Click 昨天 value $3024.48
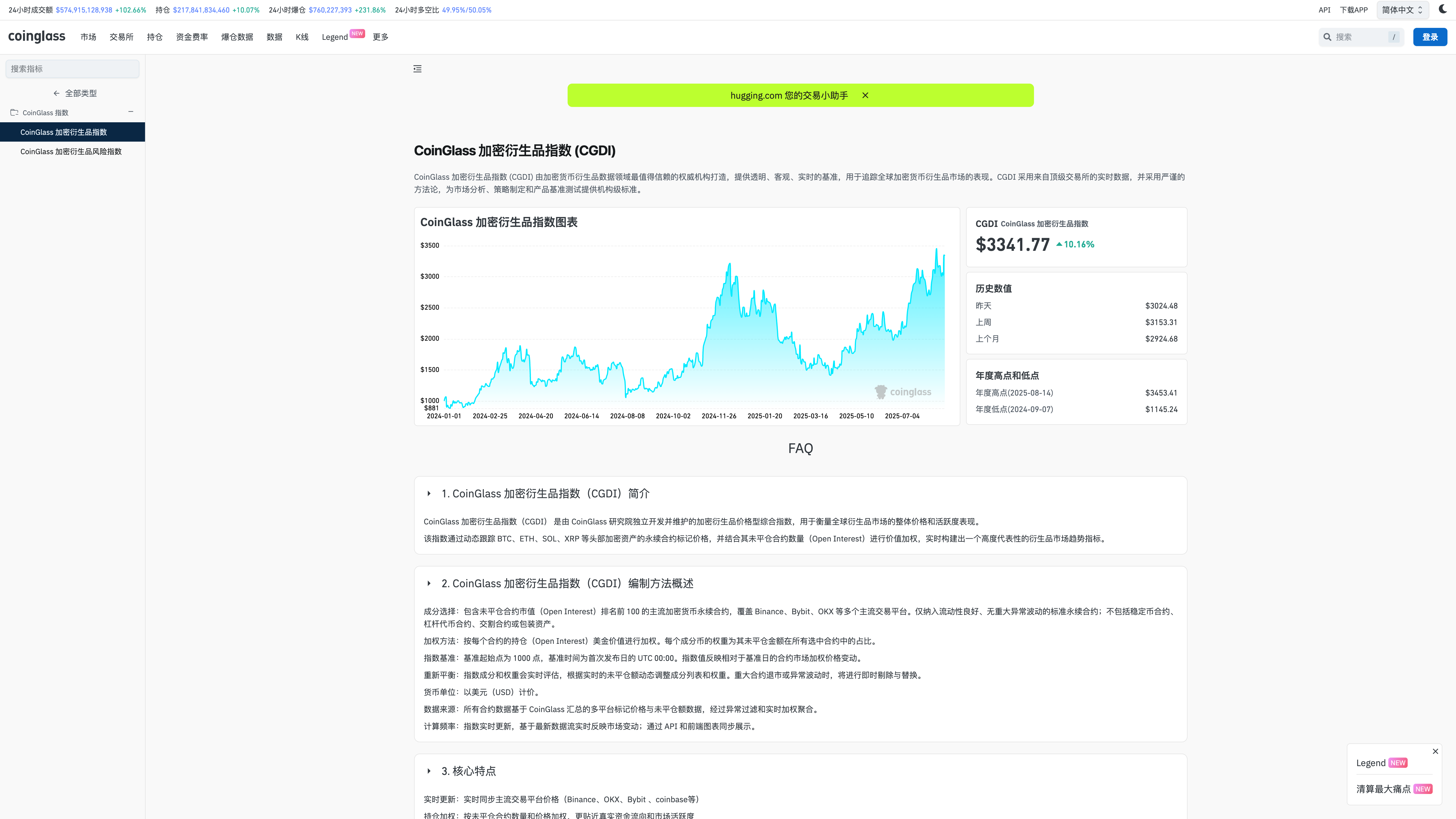Image resolution: width=1456 pixels, height=819 pixels. coord(1161,306)
